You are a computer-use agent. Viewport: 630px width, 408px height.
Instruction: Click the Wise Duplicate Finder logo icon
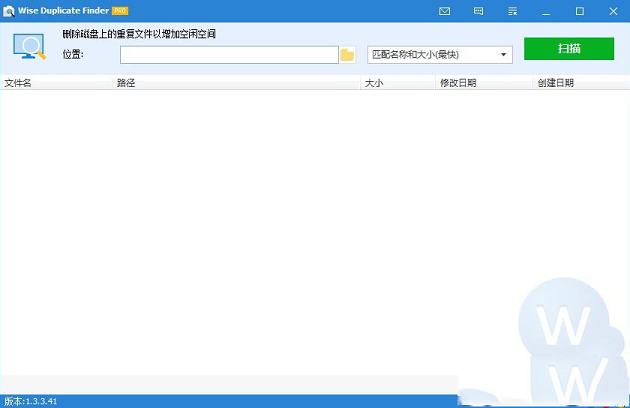pos(8,11)
